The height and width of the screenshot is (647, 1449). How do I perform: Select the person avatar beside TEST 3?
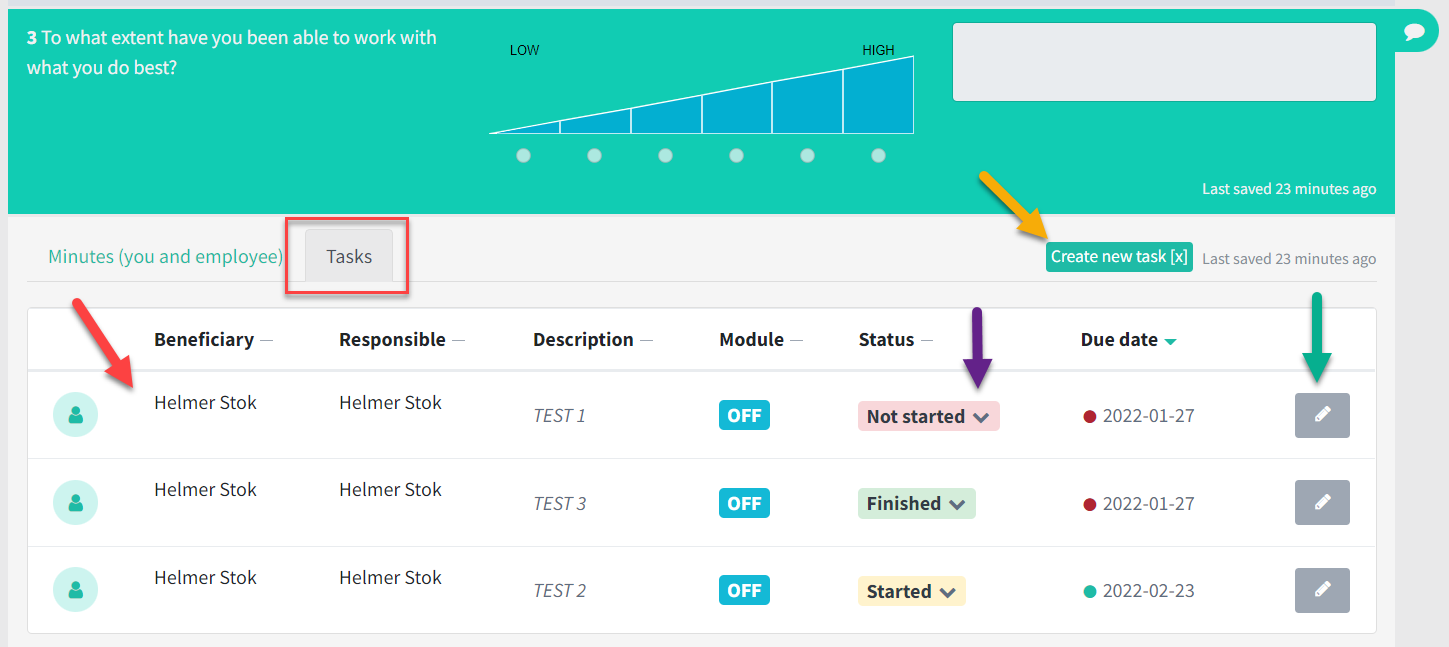[75, 503]
